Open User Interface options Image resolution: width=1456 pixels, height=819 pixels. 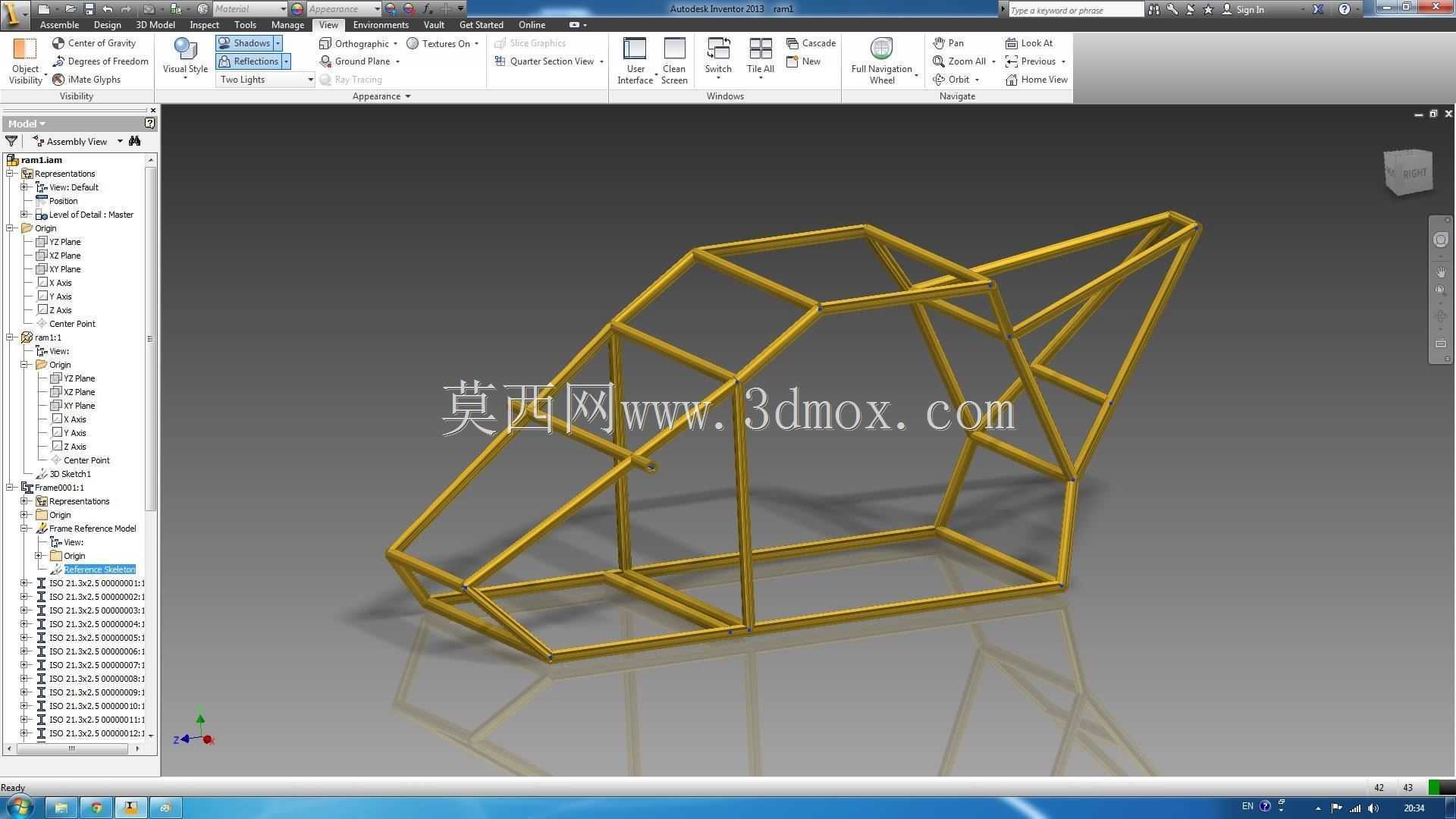tap(635, 61)
